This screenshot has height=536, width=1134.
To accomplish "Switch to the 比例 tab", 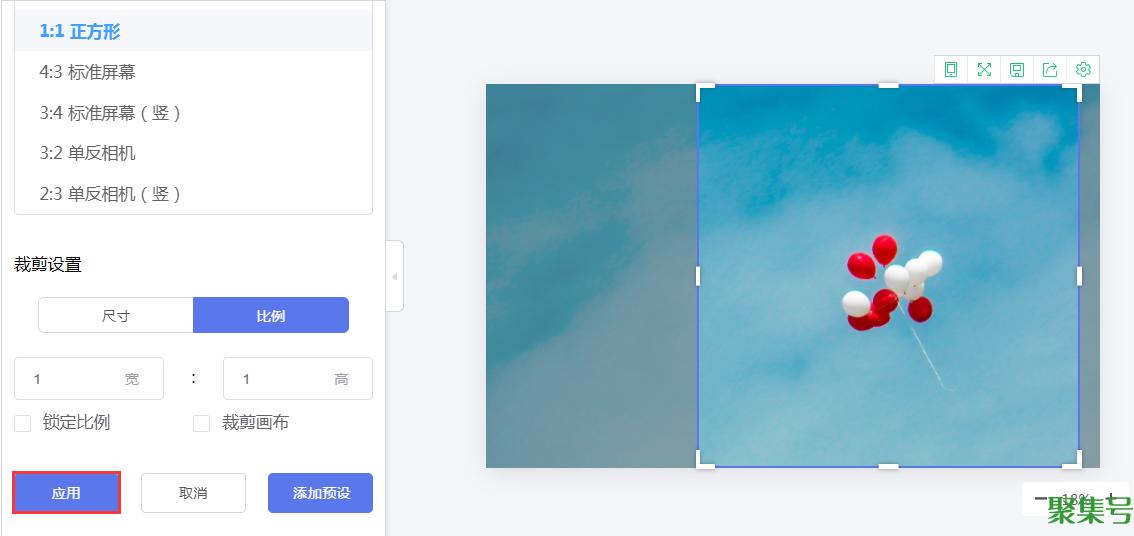I will coord(271,315).
